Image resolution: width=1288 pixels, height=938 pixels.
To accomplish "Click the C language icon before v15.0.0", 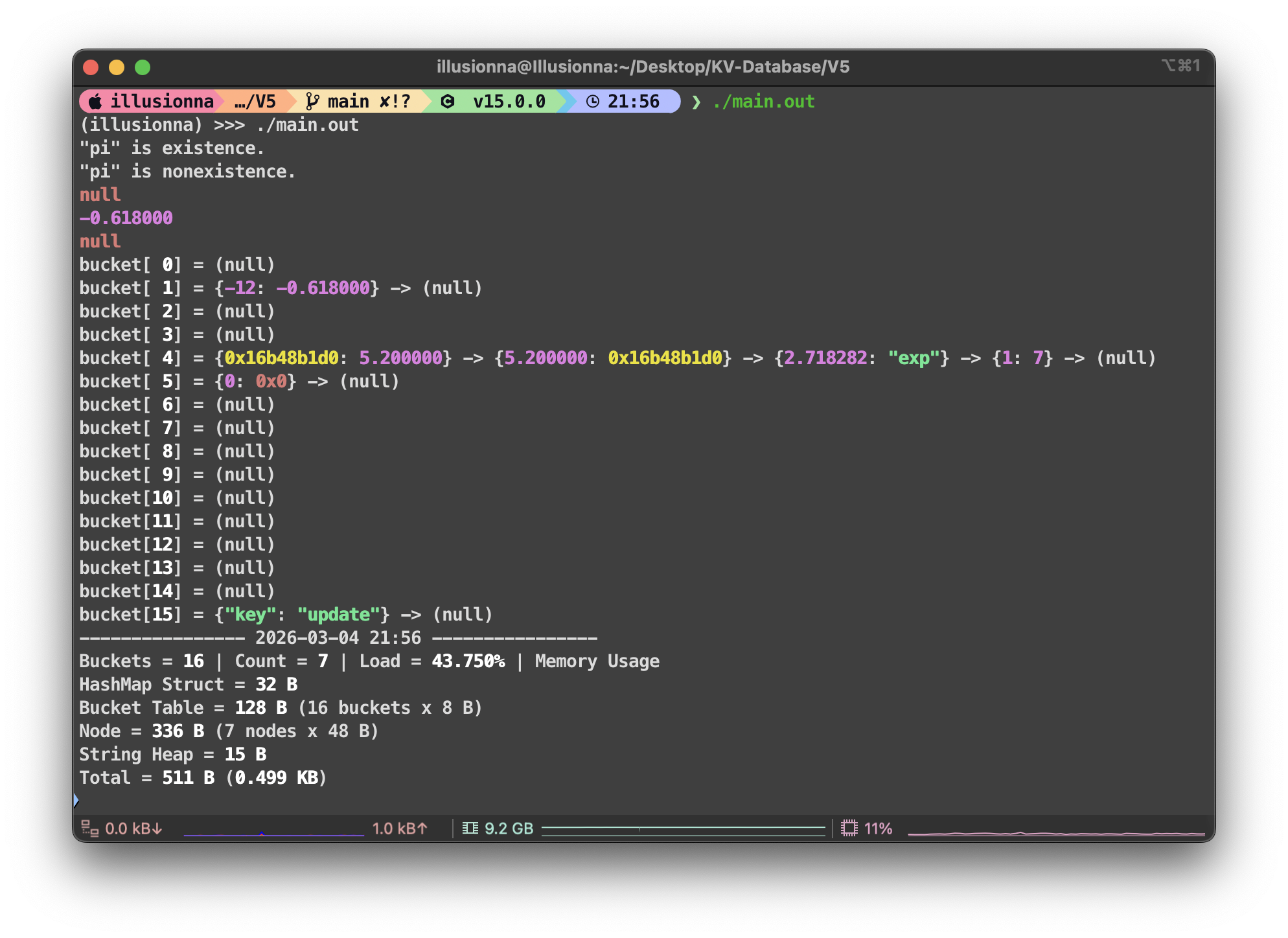I will pos(448,101).
